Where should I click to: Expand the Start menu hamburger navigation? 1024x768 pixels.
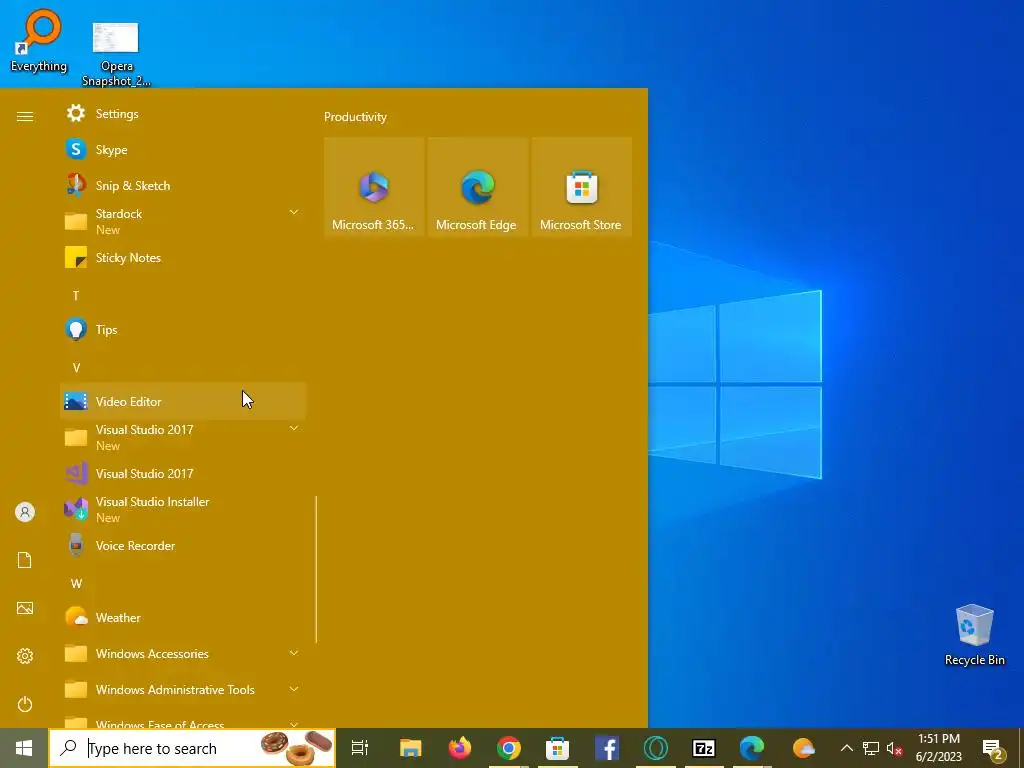click(25, 116)
